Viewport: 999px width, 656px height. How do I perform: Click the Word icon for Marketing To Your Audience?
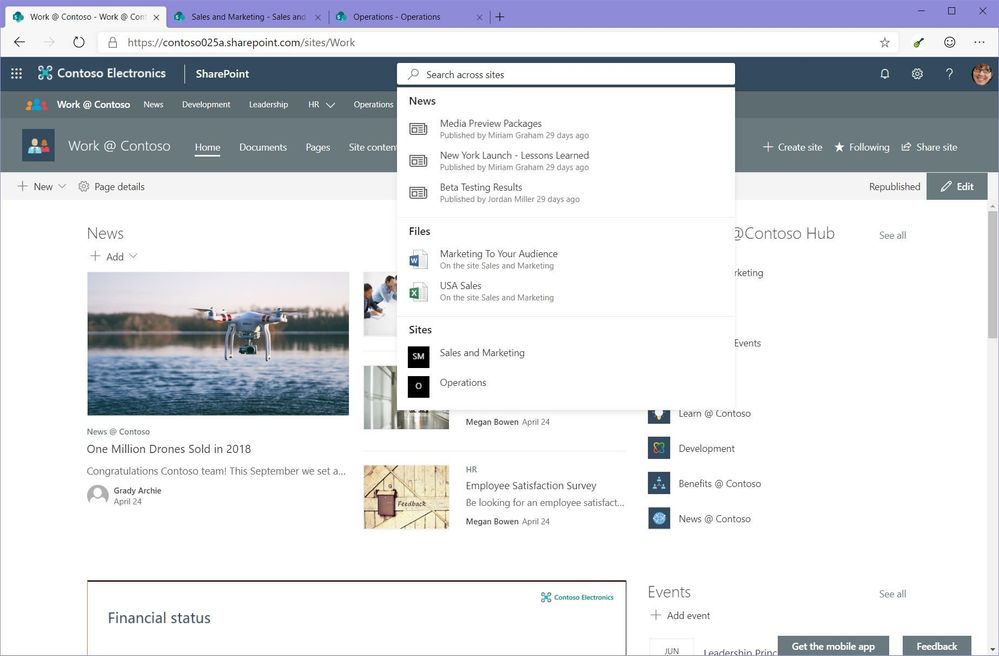click(x=418, y=259)
